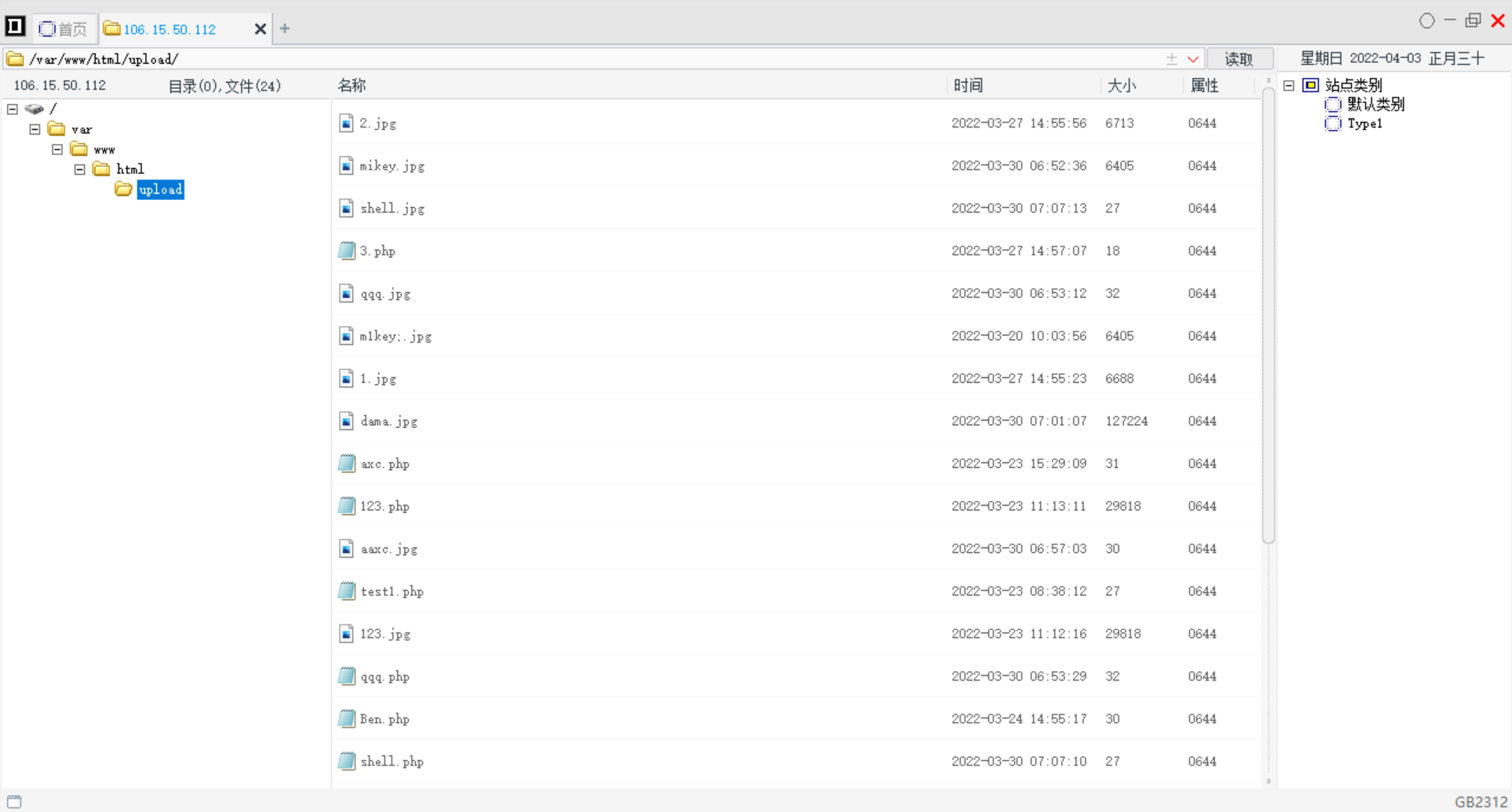
Task: Click the file list vertical scrollbar
Action: [1268, 315]
